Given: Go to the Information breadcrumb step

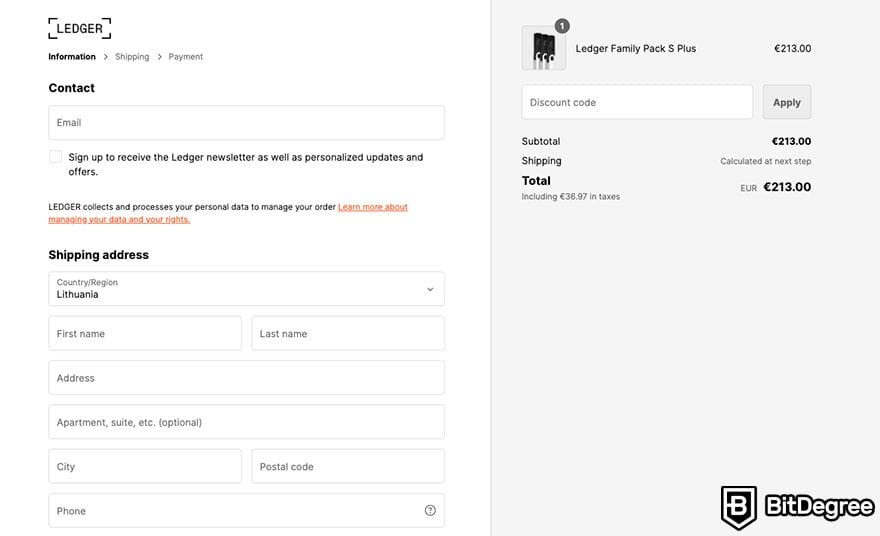Looking at the screenshot, I should (72, 57).
